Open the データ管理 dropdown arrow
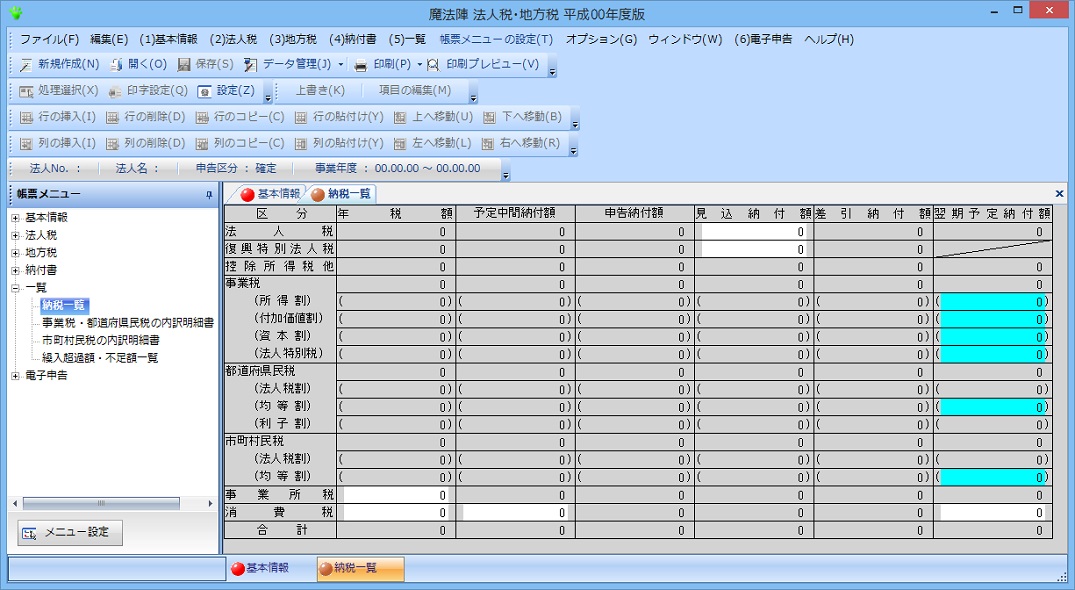This screenshot has height=590, width=1075. click(x=341, y=65)
